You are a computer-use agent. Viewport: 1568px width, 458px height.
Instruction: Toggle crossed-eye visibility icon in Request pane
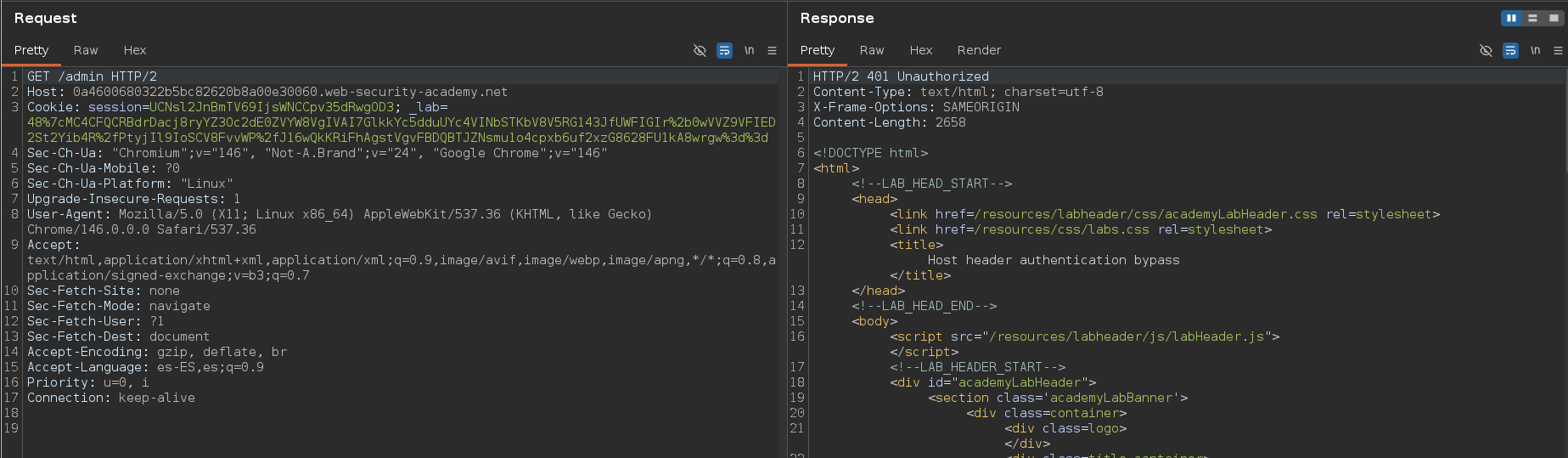coord(700,51)
